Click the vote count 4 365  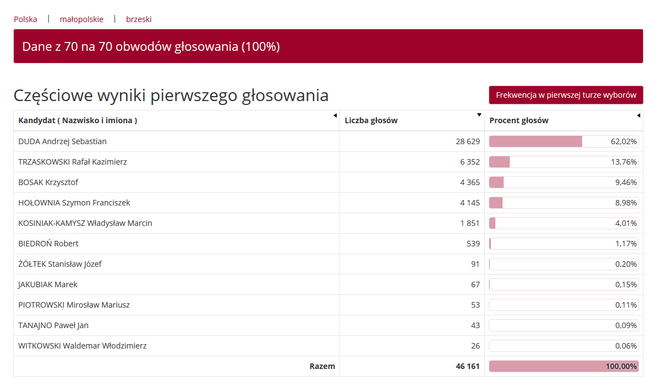(x=470, y=182)
